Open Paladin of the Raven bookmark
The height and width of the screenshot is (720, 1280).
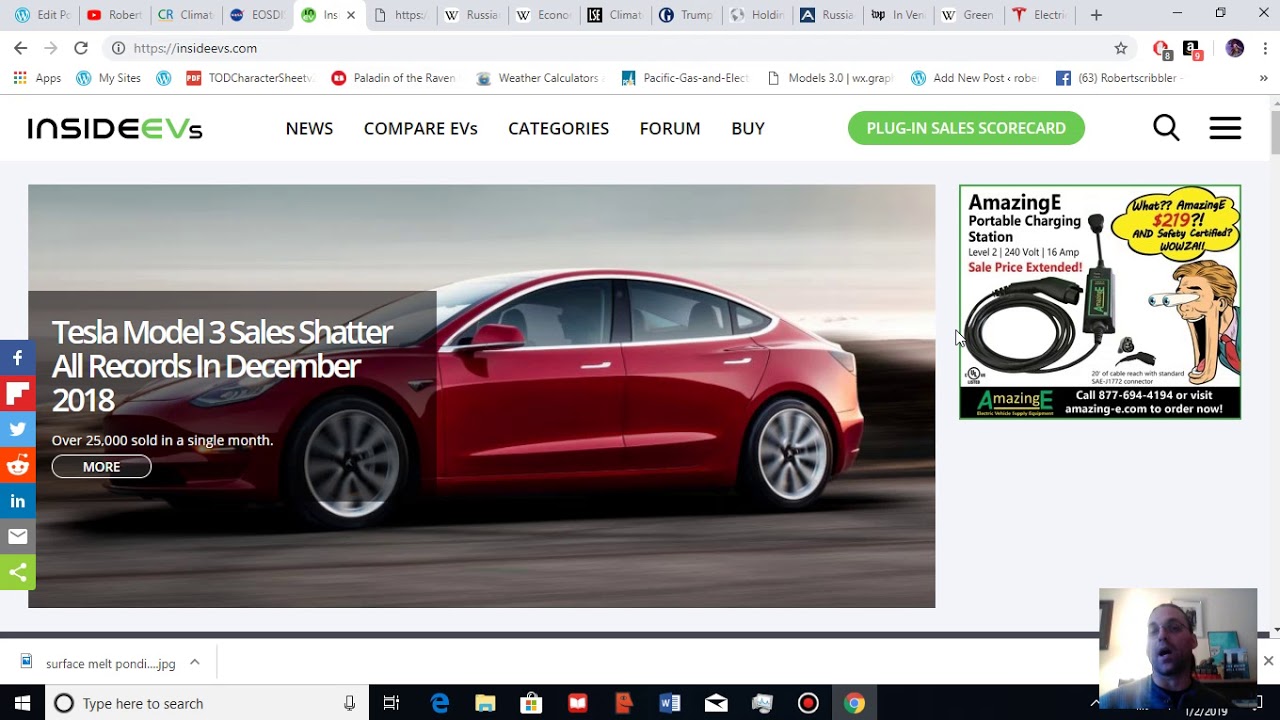tap(393, 78)
